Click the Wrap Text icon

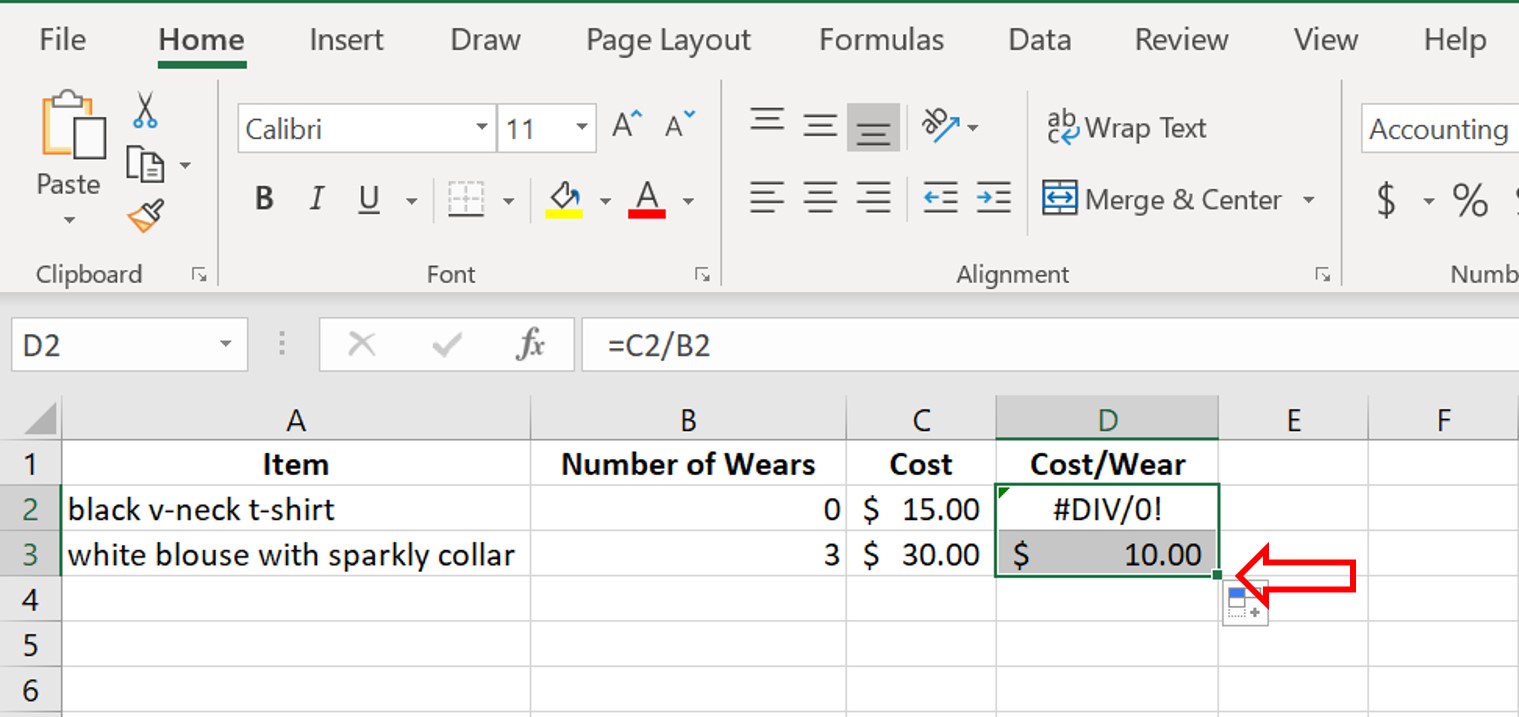coord(1125,127)
